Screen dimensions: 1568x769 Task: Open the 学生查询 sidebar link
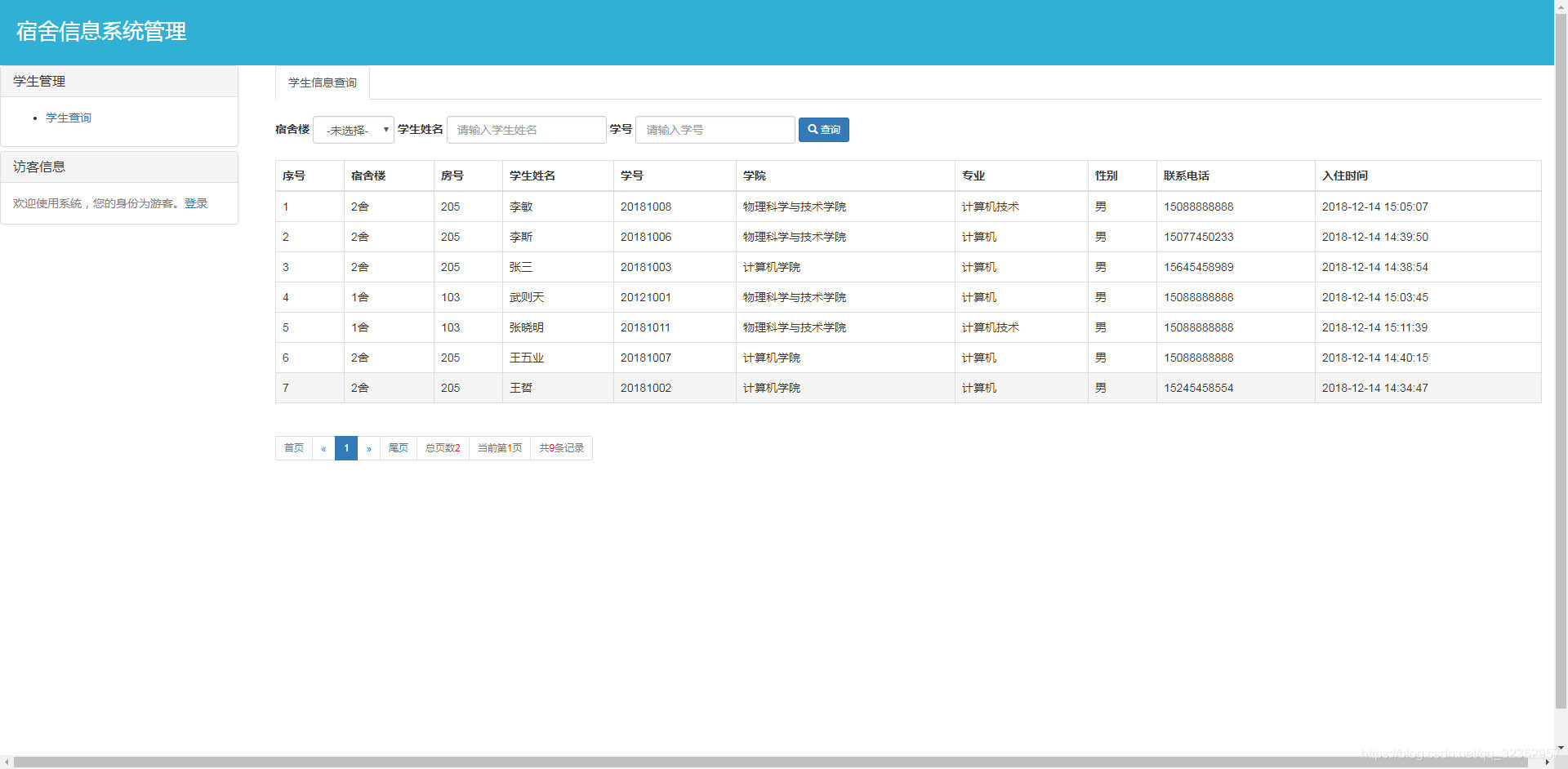(69, 118)
